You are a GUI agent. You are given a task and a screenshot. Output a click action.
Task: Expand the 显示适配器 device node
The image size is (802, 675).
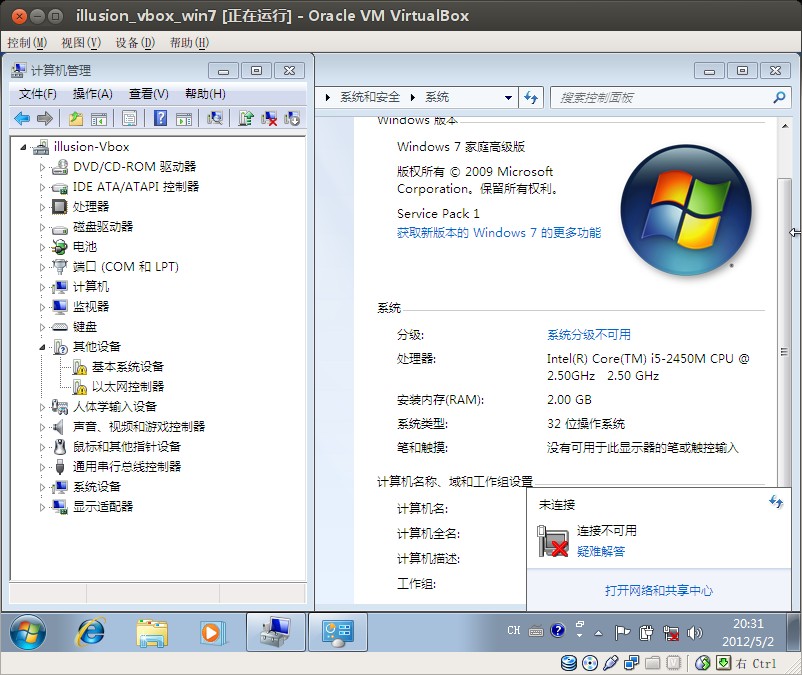[x=42, y=507]
